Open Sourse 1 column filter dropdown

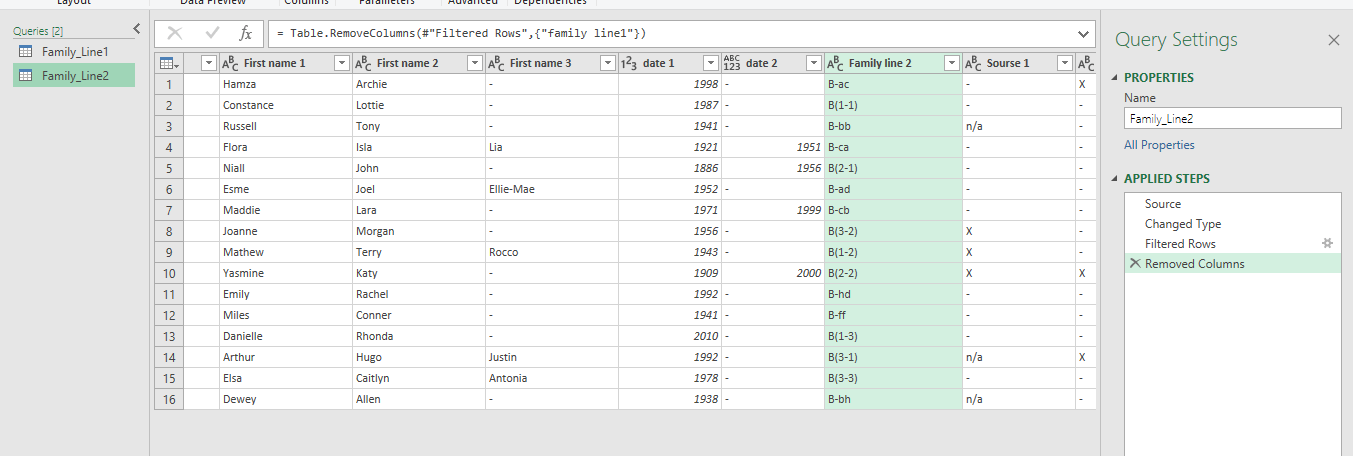tap(1065, 63)
